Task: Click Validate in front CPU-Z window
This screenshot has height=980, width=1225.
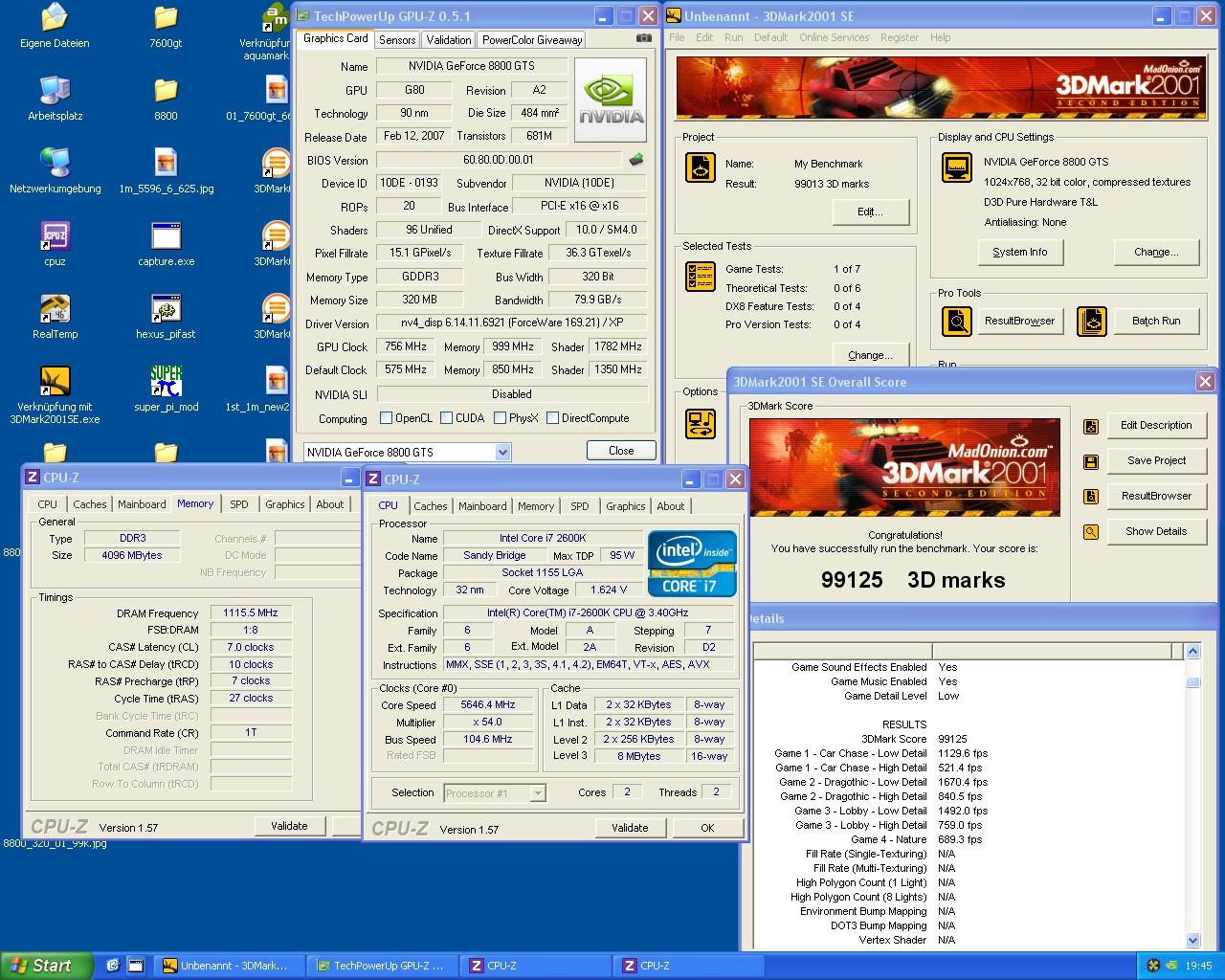Action: click(x=630, y=828)
